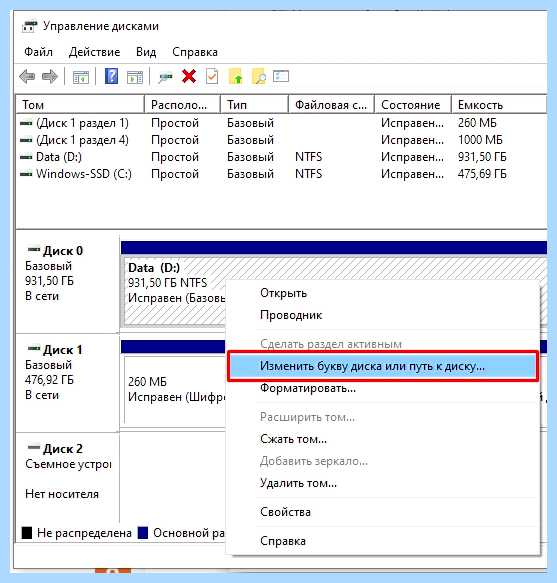Click the blue Основной раздел legend swatch
The width and height of the screenshot is (557, 583).
[143, 533]
